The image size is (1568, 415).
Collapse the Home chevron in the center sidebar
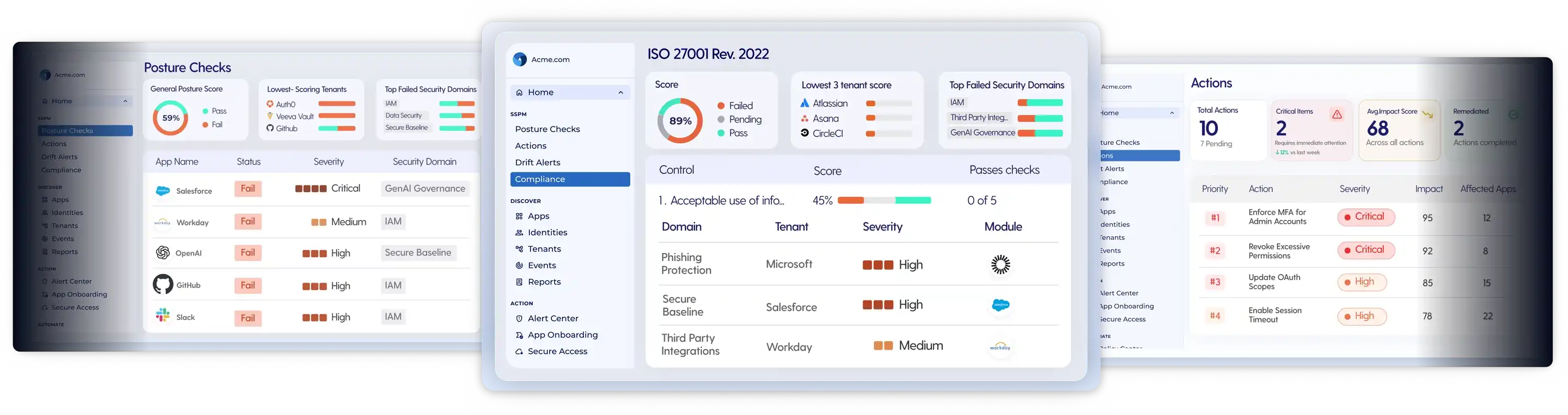point(621,93)
